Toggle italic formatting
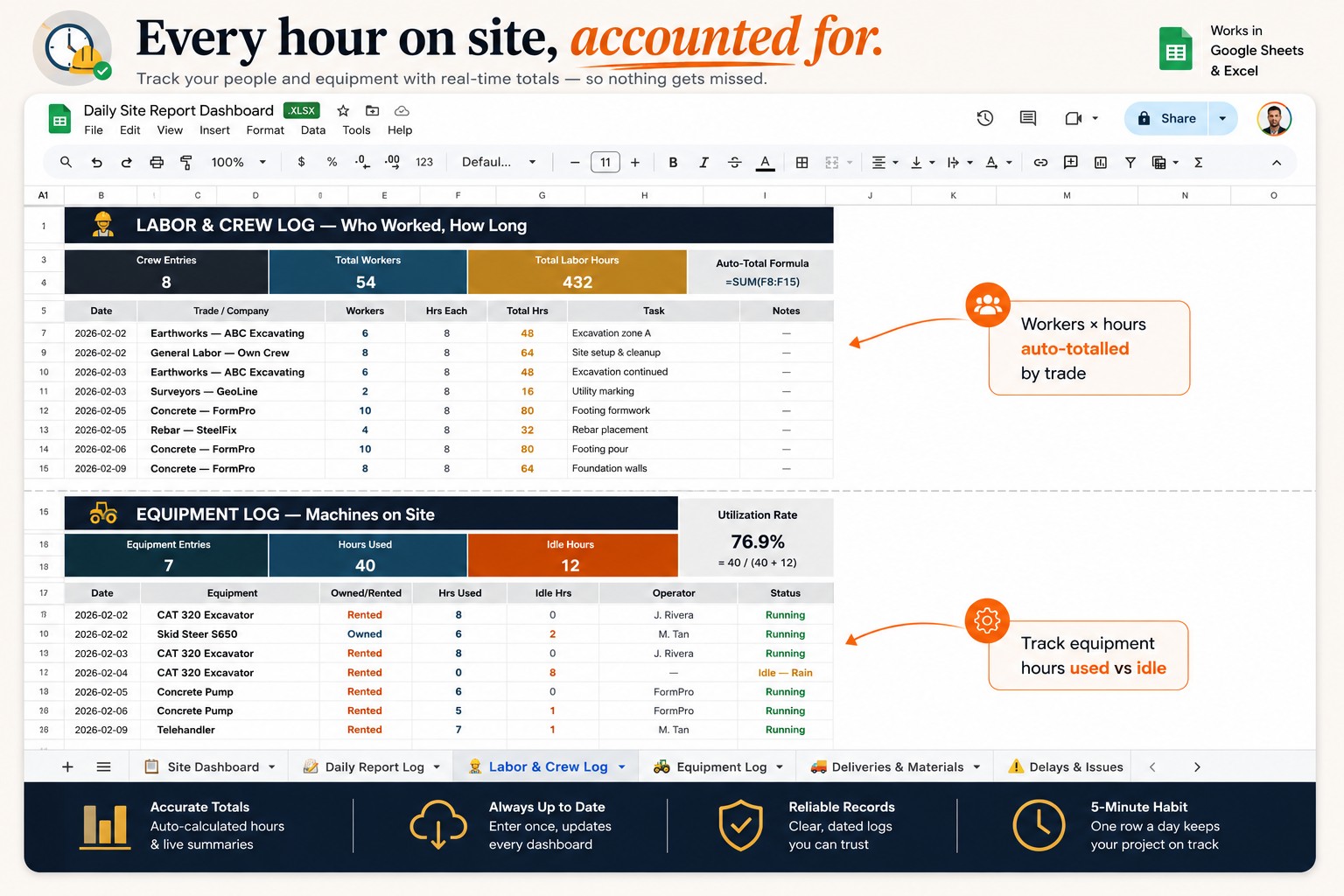1344x896 pixels. click(703, 162)
